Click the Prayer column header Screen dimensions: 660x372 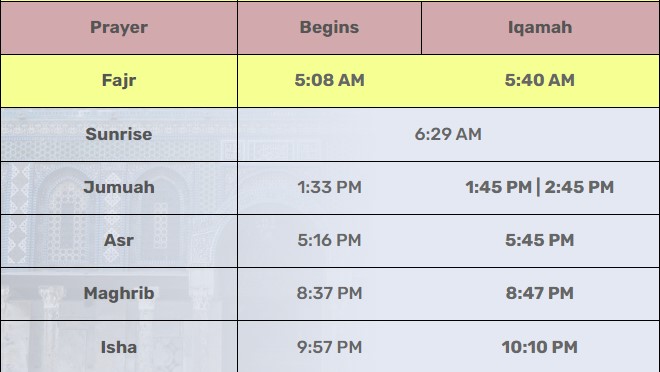[119, 28]
